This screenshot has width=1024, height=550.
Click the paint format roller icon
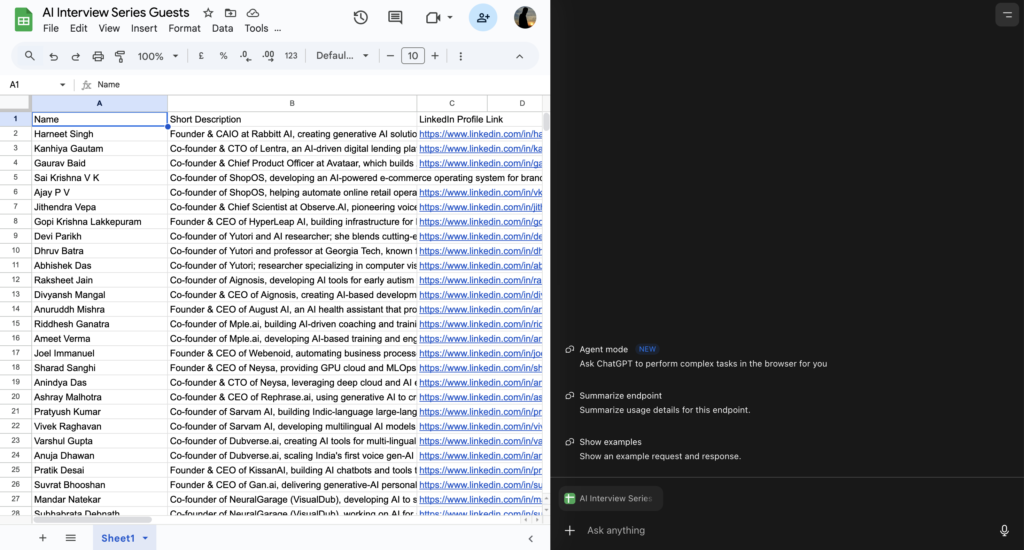tap(120, 56)
